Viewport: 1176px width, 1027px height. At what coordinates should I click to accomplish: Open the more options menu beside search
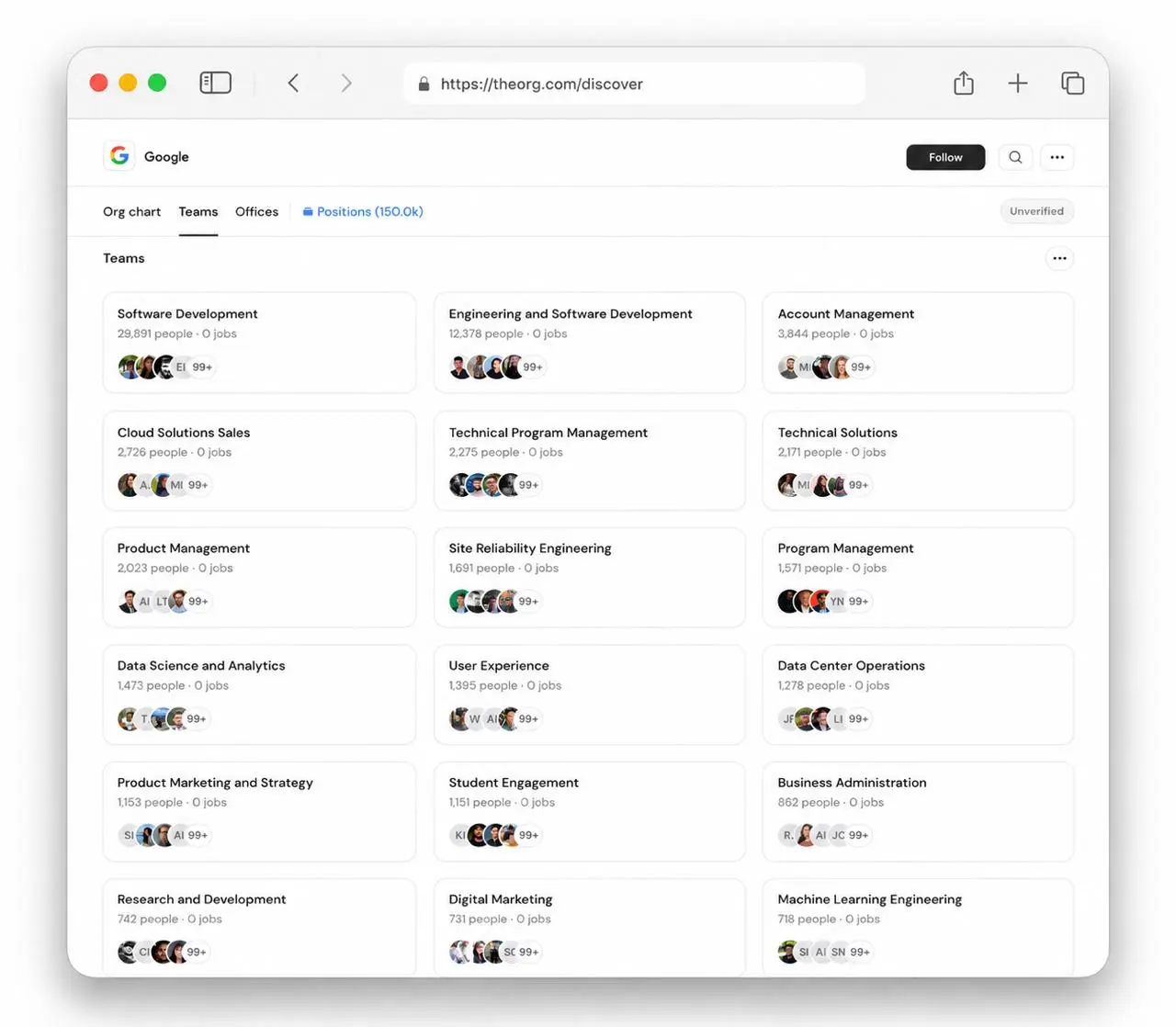pyautogui.click(x=1057, y=157)
